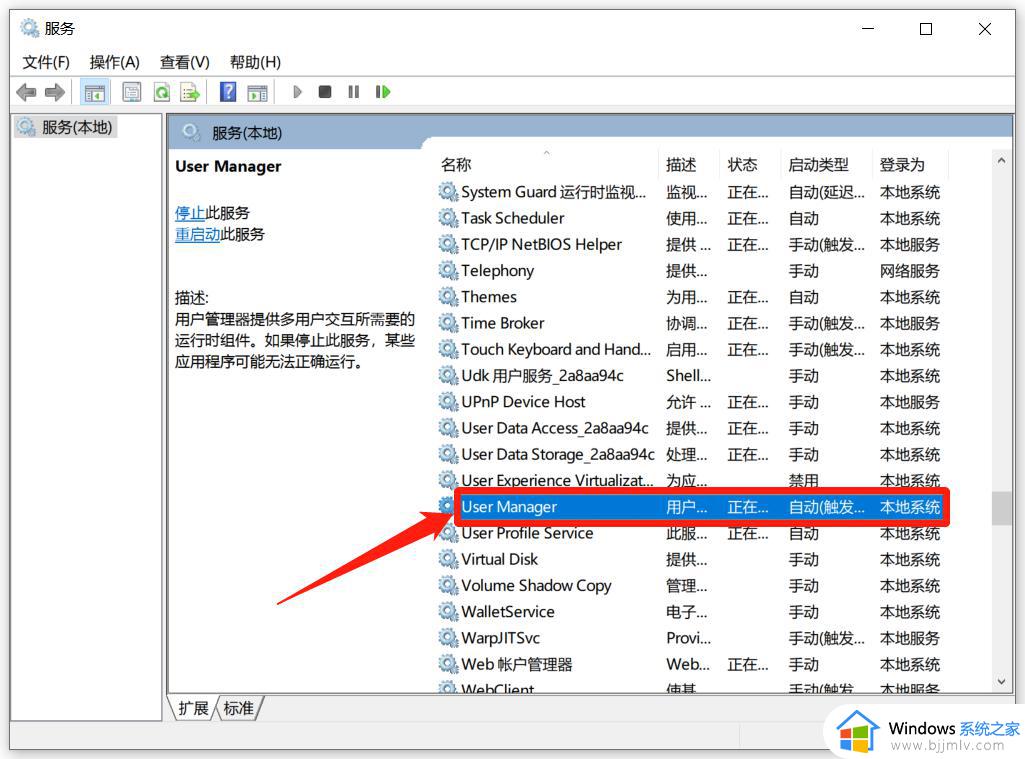Click the Export List toolbar icon
Screen dimensions: 1025x759
point(190,92)
